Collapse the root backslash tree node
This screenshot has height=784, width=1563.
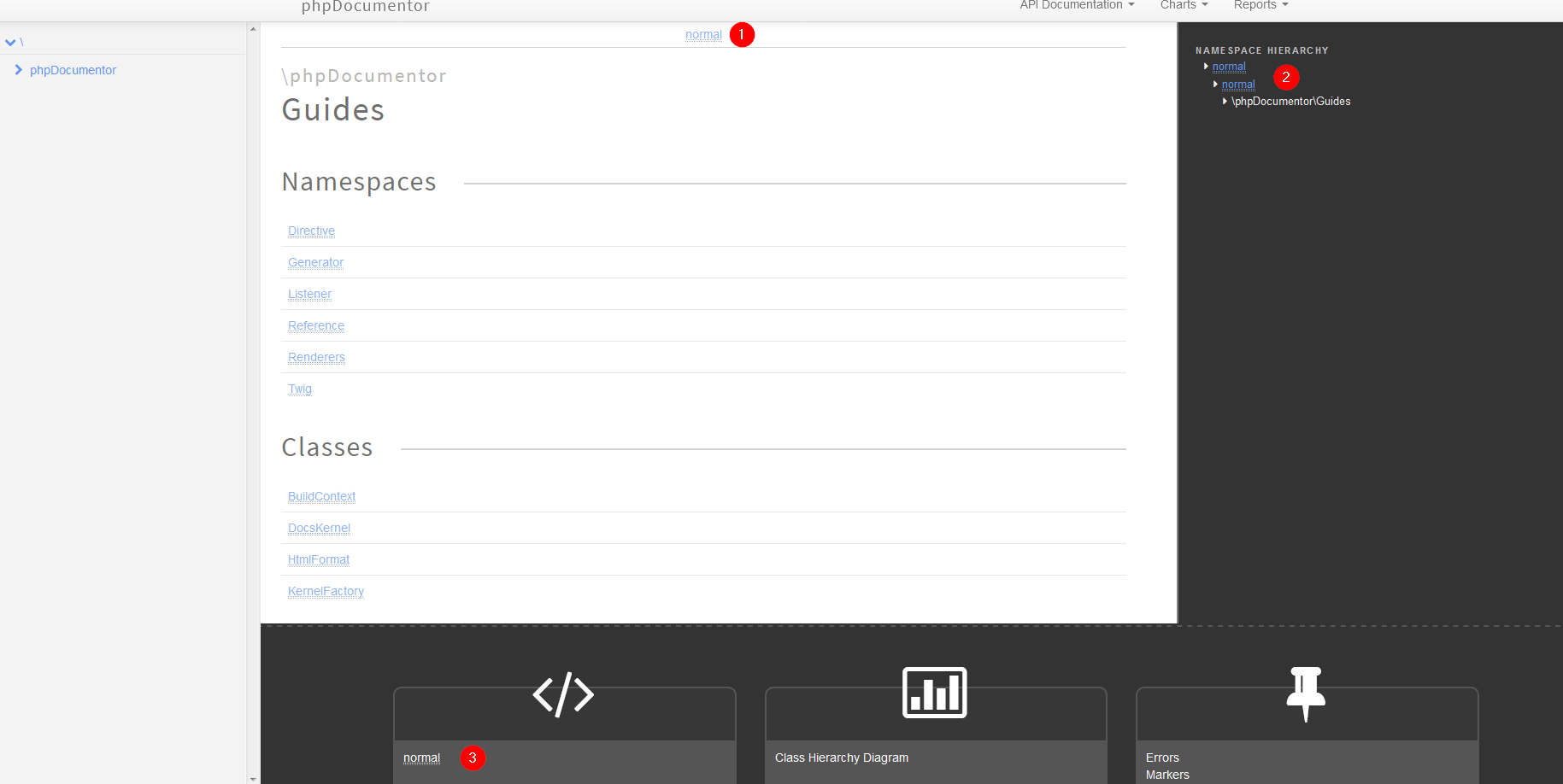point(10,41)
